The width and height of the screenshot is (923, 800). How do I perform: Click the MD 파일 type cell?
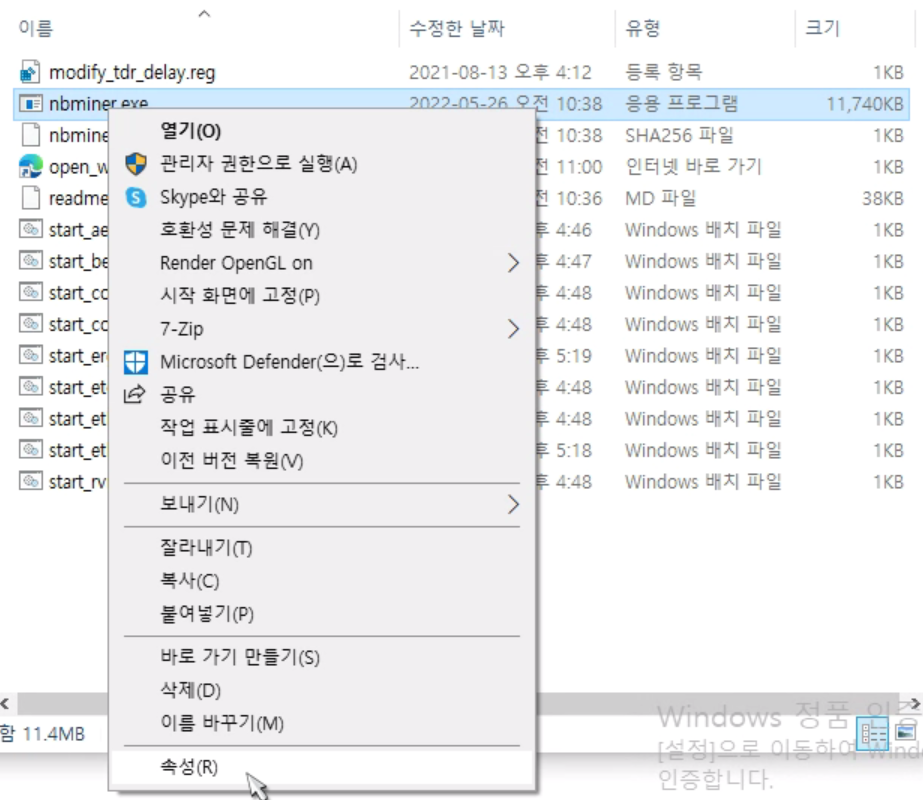(x=660, y=198)
